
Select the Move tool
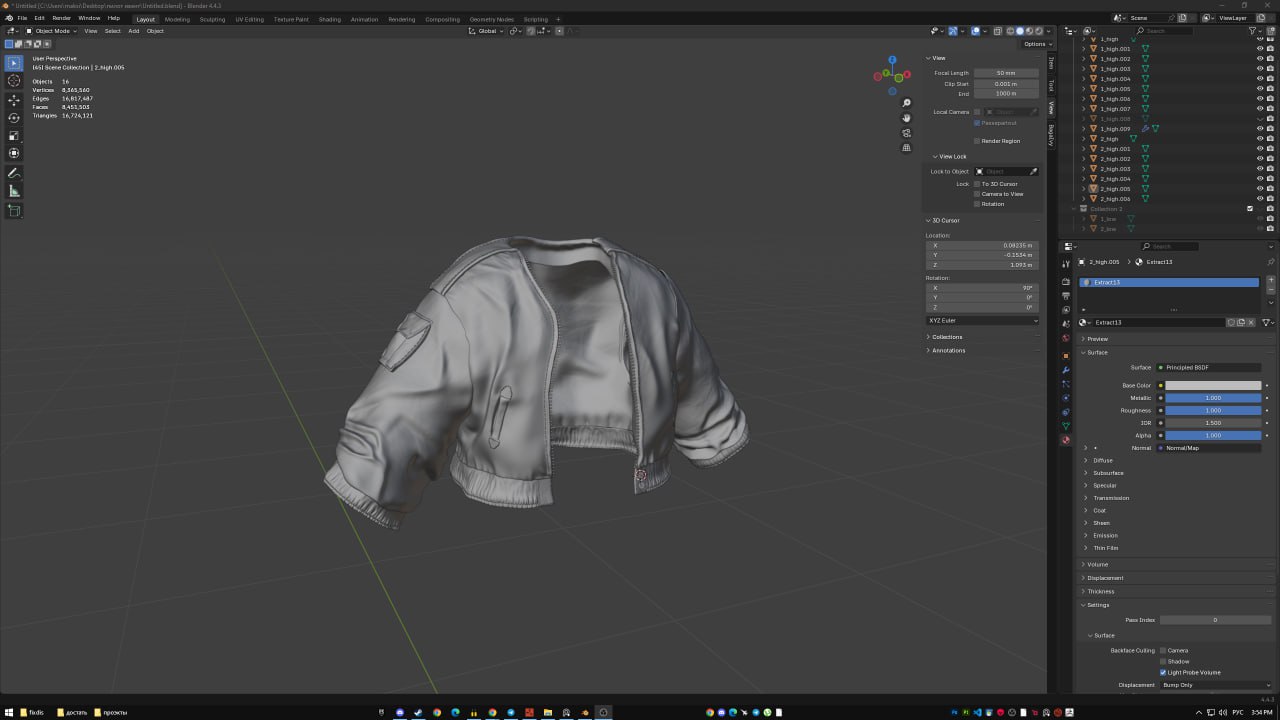pyautogui.click(x=14, y=100)
